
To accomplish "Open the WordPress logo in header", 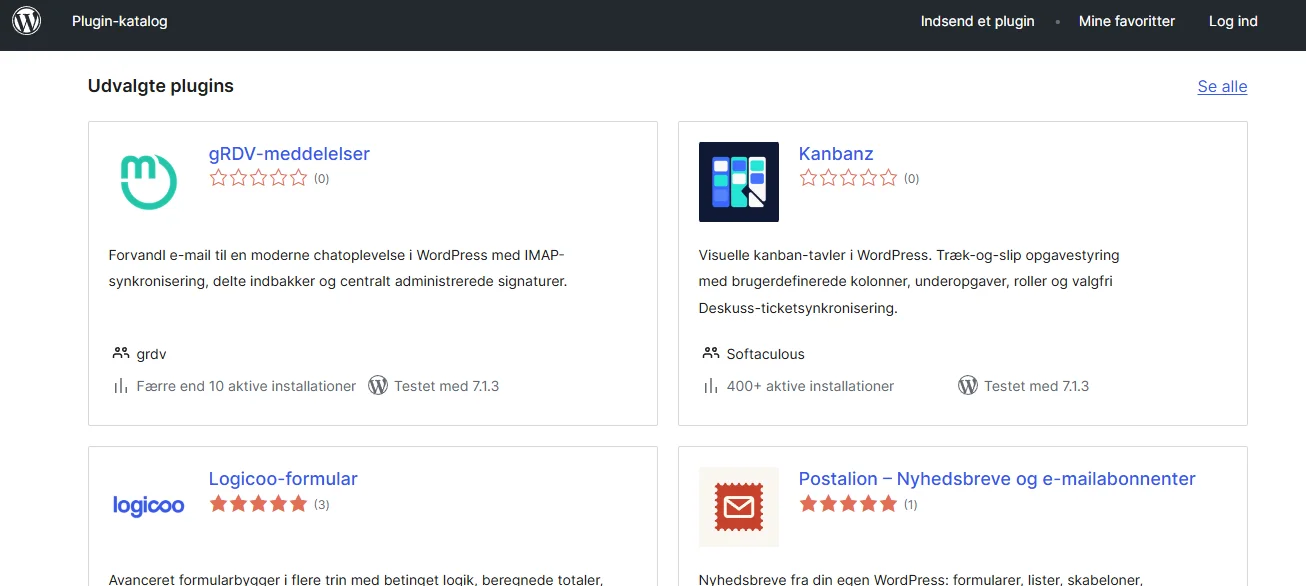I will point(26,21).
